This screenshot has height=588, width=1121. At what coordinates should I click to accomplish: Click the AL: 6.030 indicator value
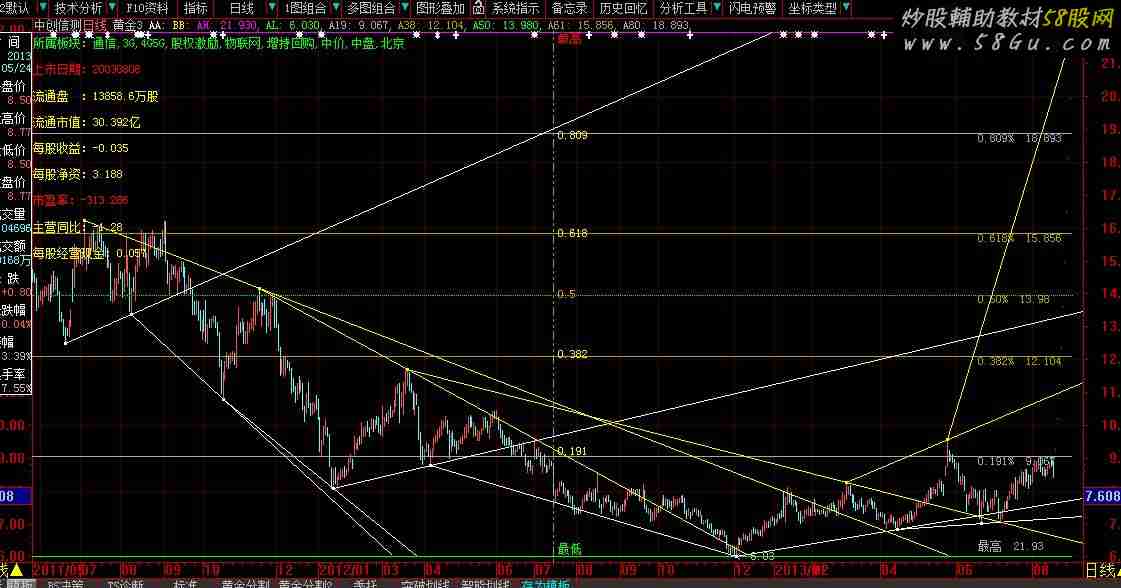(292, 26)
